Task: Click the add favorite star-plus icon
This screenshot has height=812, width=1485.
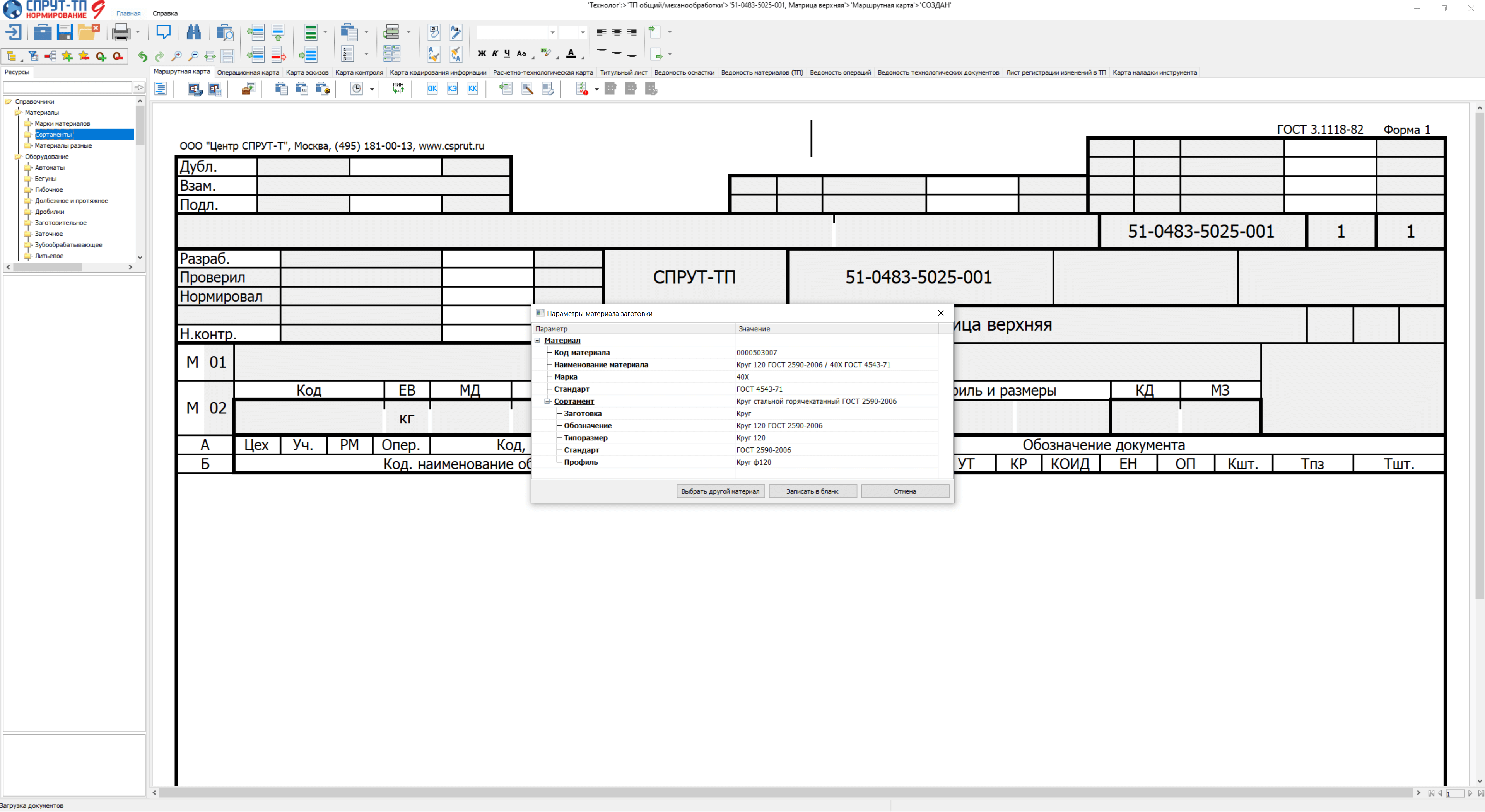Action: [x=67, y=56]
